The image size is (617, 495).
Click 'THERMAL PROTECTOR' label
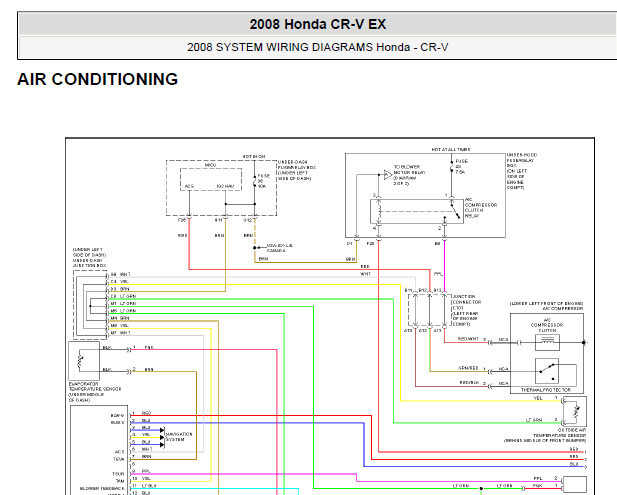[x=546, y=390]
